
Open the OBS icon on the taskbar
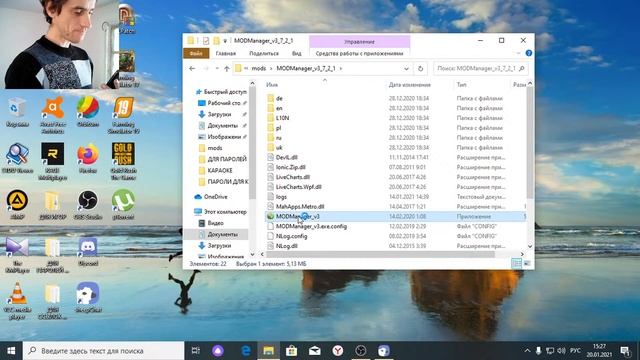pyautogui.click(x=360, y=351)
